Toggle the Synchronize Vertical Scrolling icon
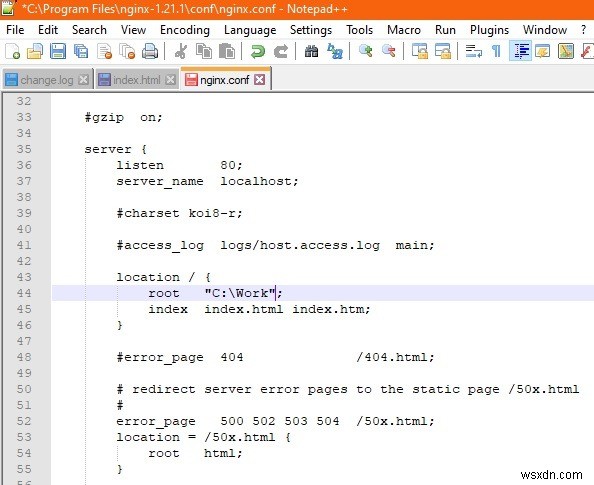The image size is (594, 485). [420, 51]
